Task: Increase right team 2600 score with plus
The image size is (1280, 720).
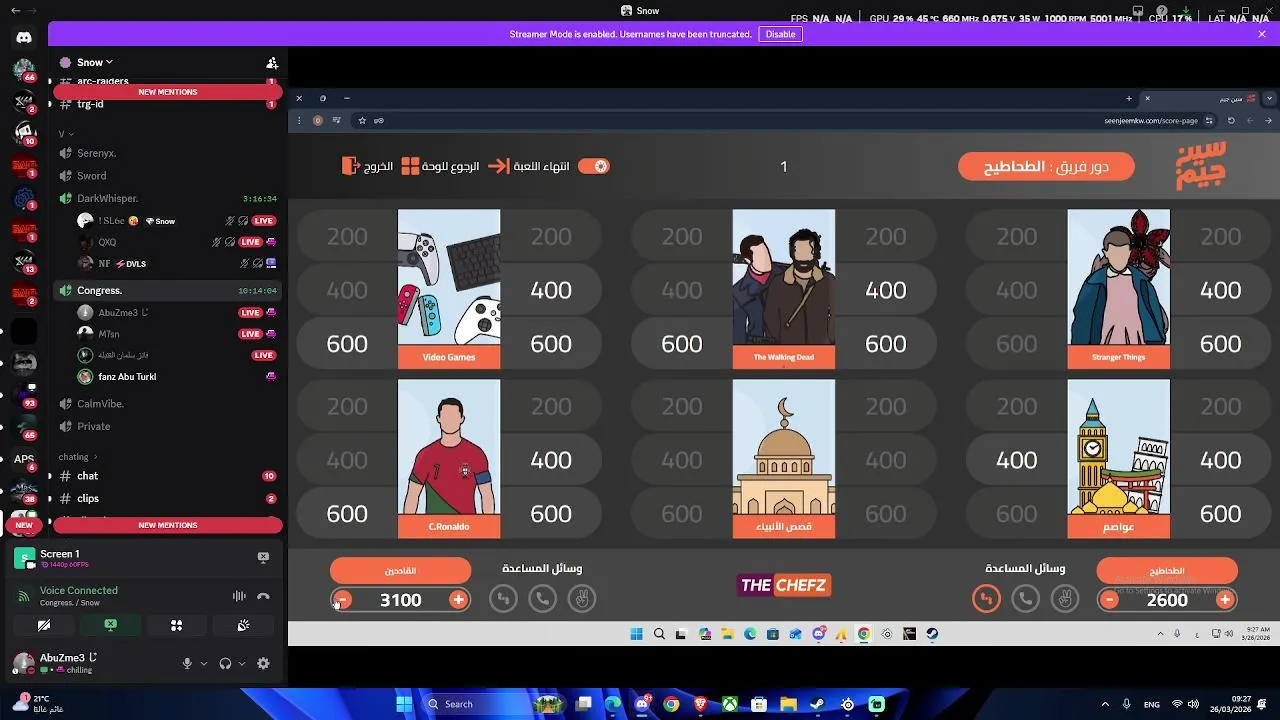Action: 1225,600
